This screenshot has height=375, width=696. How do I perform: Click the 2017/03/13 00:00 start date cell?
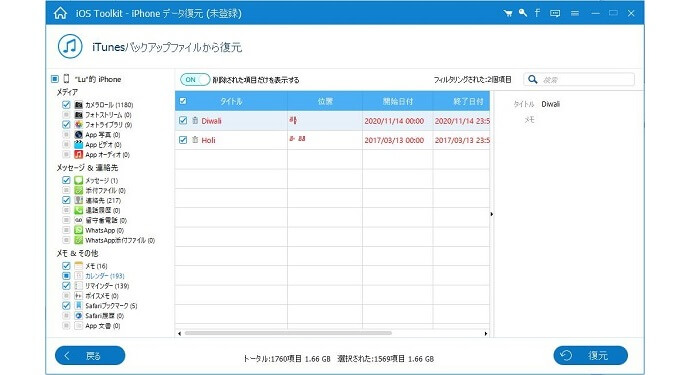[394, 140]
